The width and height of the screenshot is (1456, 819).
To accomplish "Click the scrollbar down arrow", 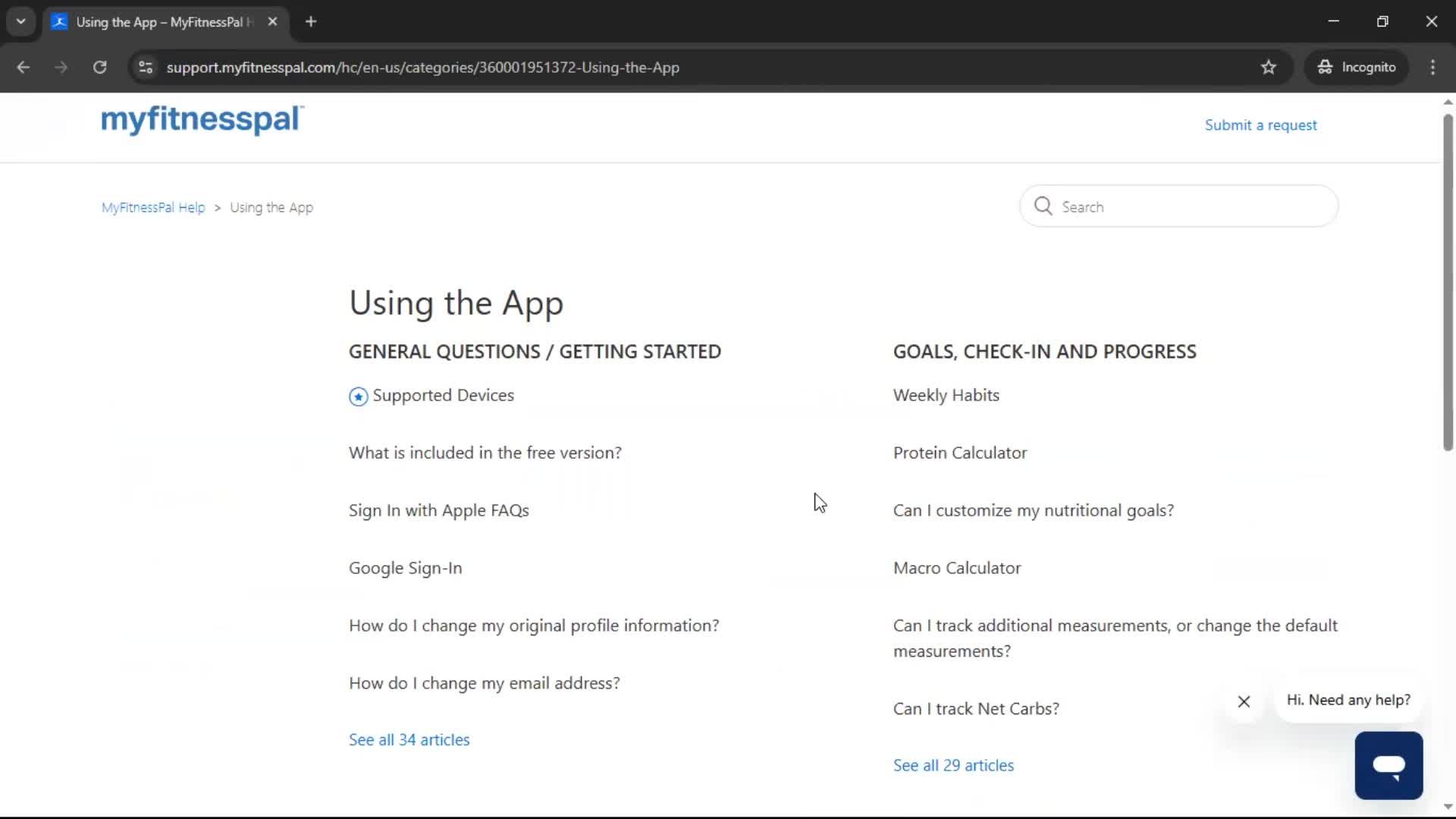I will (1448, 807).
